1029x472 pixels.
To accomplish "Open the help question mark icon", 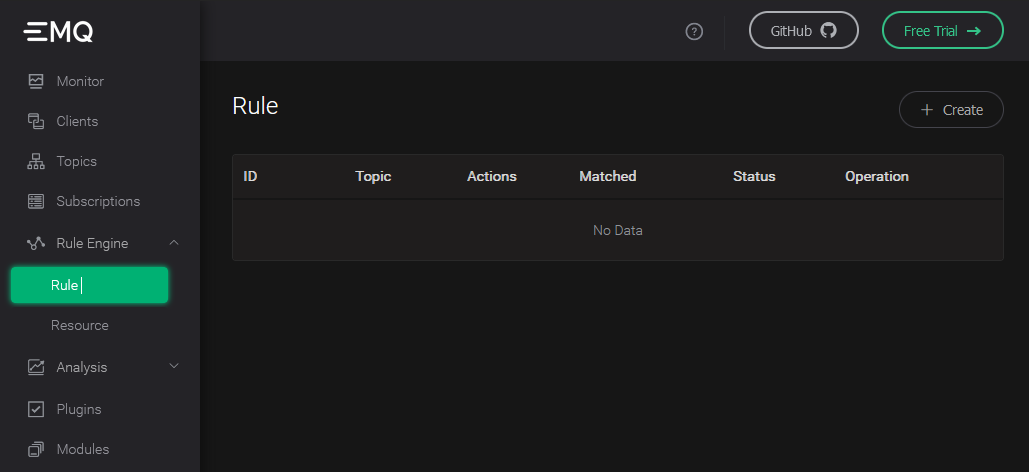I will click(694, 31).
